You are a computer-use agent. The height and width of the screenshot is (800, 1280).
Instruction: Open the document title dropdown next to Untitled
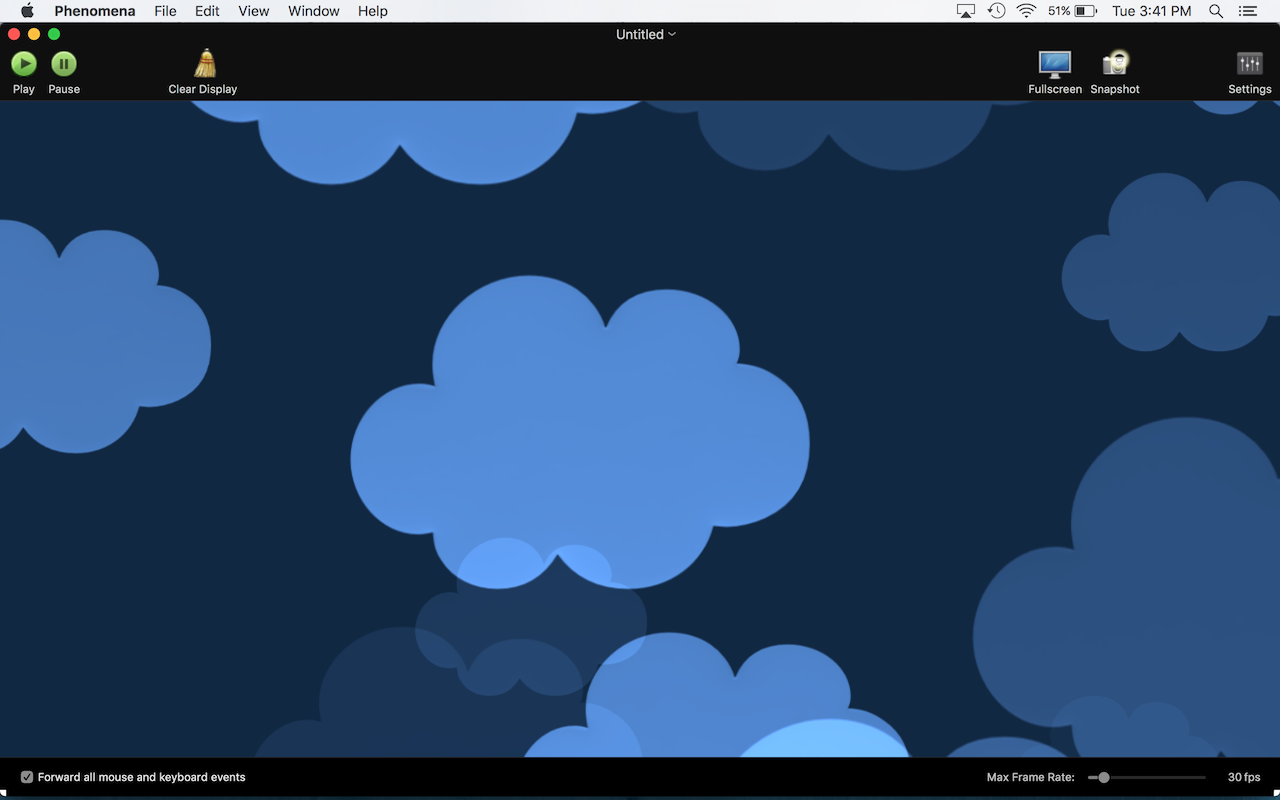point(672,34)
